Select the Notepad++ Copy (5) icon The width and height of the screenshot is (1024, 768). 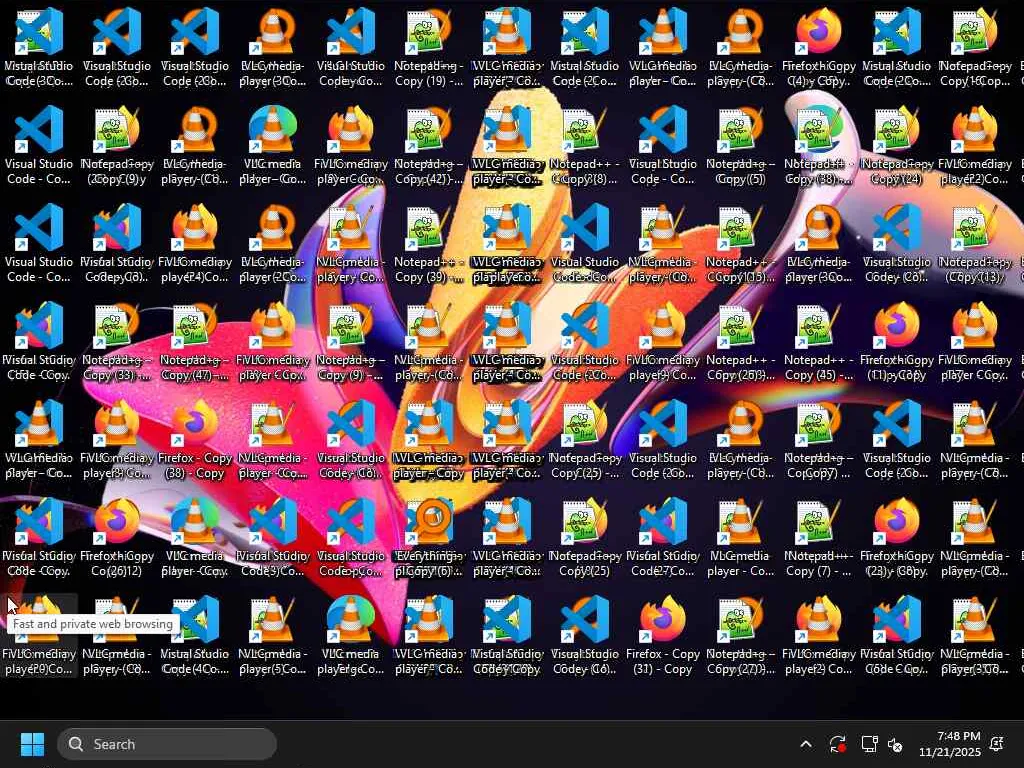pyautogui.click(x=741, y=147)
